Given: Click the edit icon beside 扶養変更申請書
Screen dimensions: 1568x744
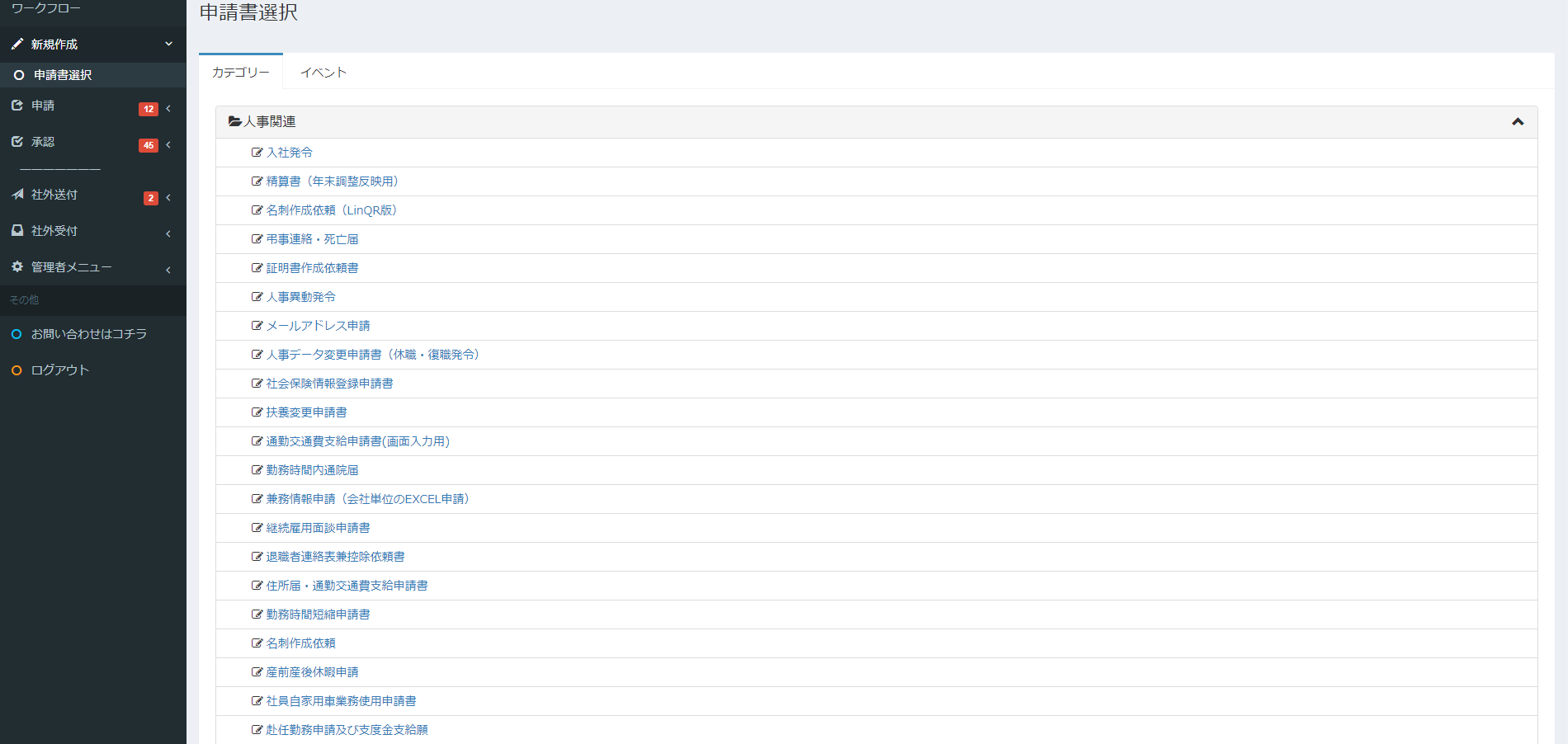Looking at the screenshot, I should point(257,412).
